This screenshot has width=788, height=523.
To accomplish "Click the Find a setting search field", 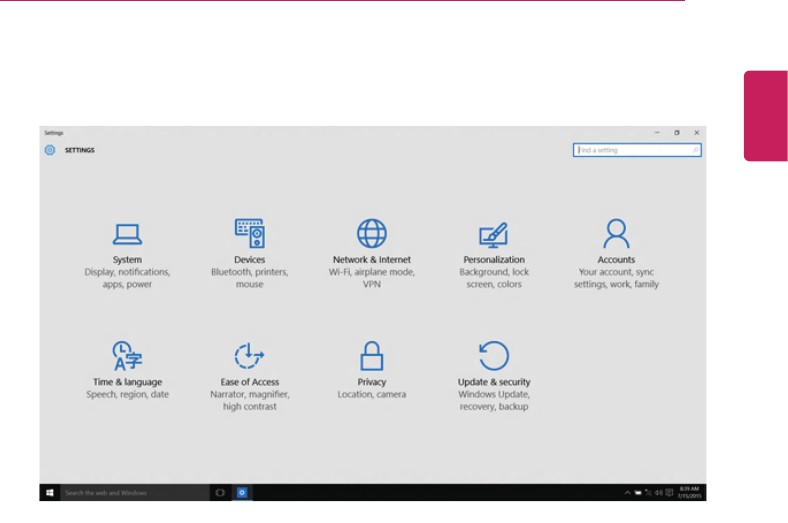I will pos(637,150).
